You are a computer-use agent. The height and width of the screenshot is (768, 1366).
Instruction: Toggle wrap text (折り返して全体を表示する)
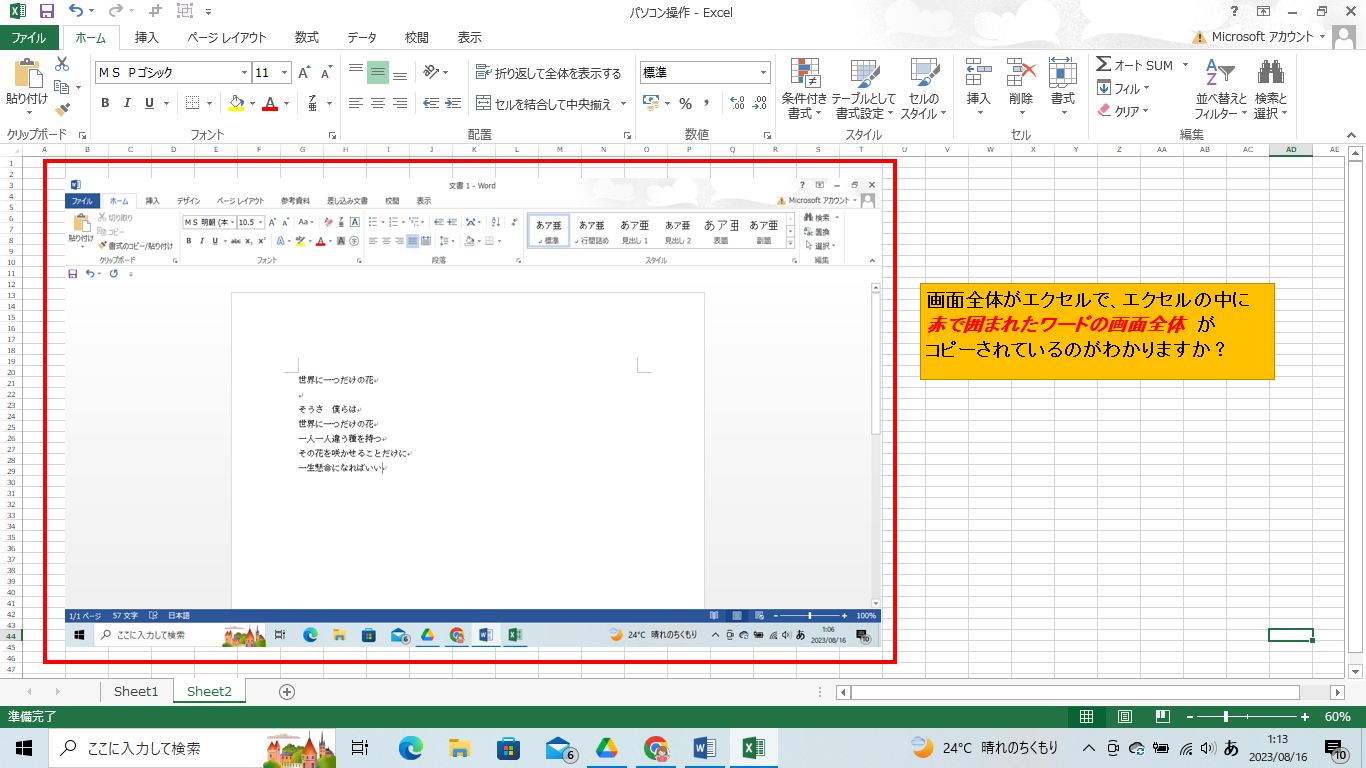click(548, 73)
